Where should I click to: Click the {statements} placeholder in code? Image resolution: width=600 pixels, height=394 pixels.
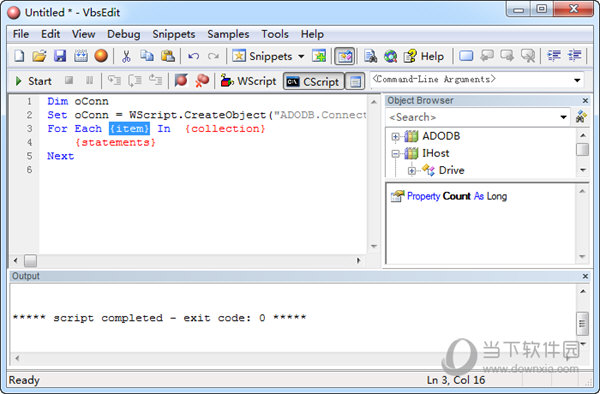click(x=116, y=142)
